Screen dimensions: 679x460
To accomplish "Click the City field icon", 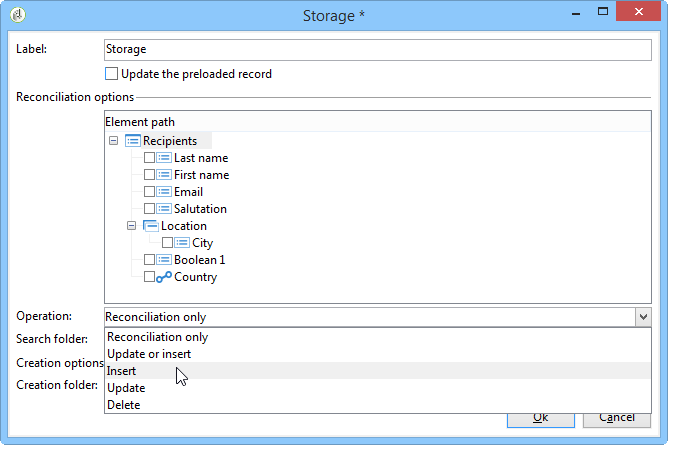I will click(x=182, y=243).
